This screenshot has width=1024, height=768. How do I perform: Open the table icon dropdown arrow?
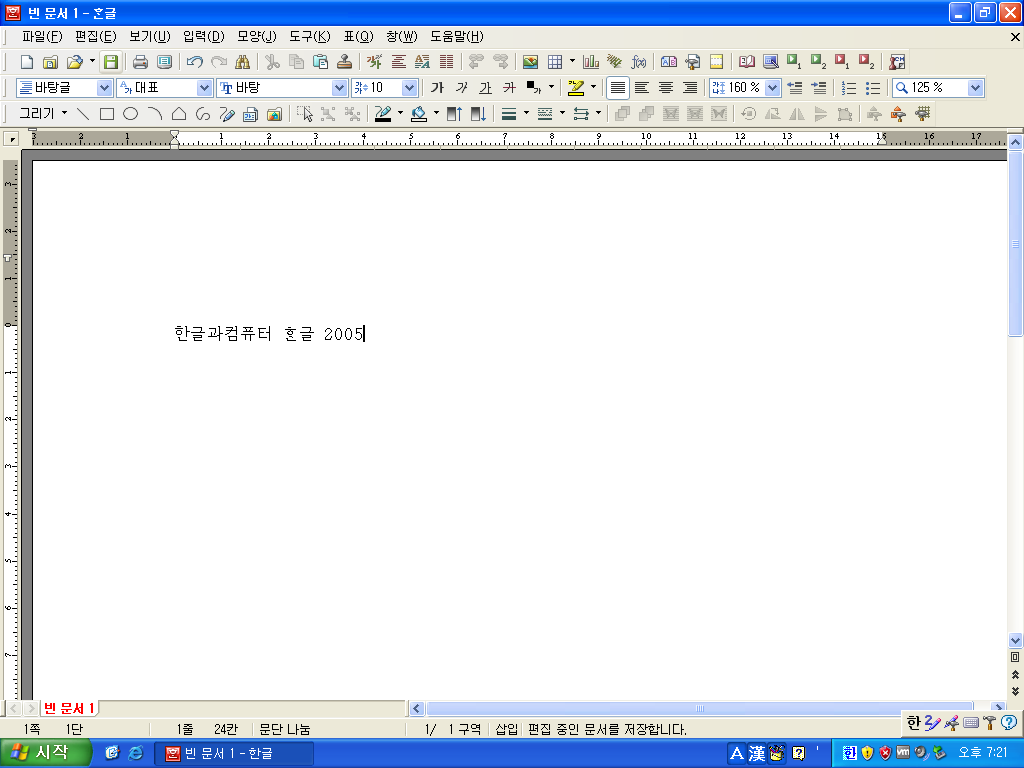pos(572,62)
